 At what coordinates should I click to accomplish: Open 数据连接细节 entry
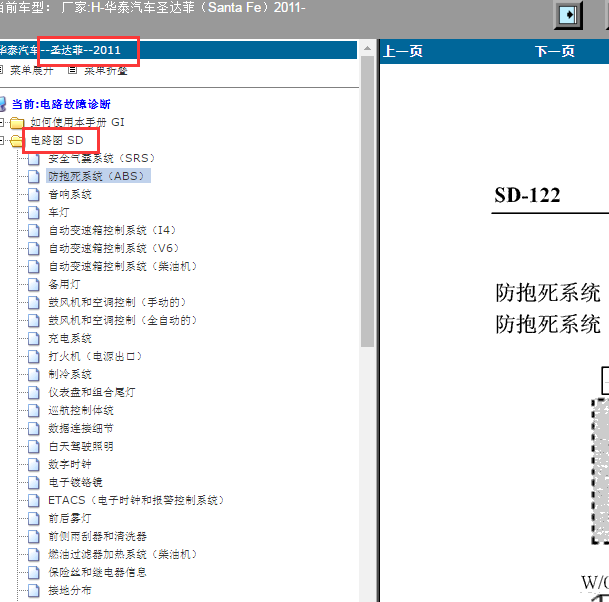click(81, 428)
